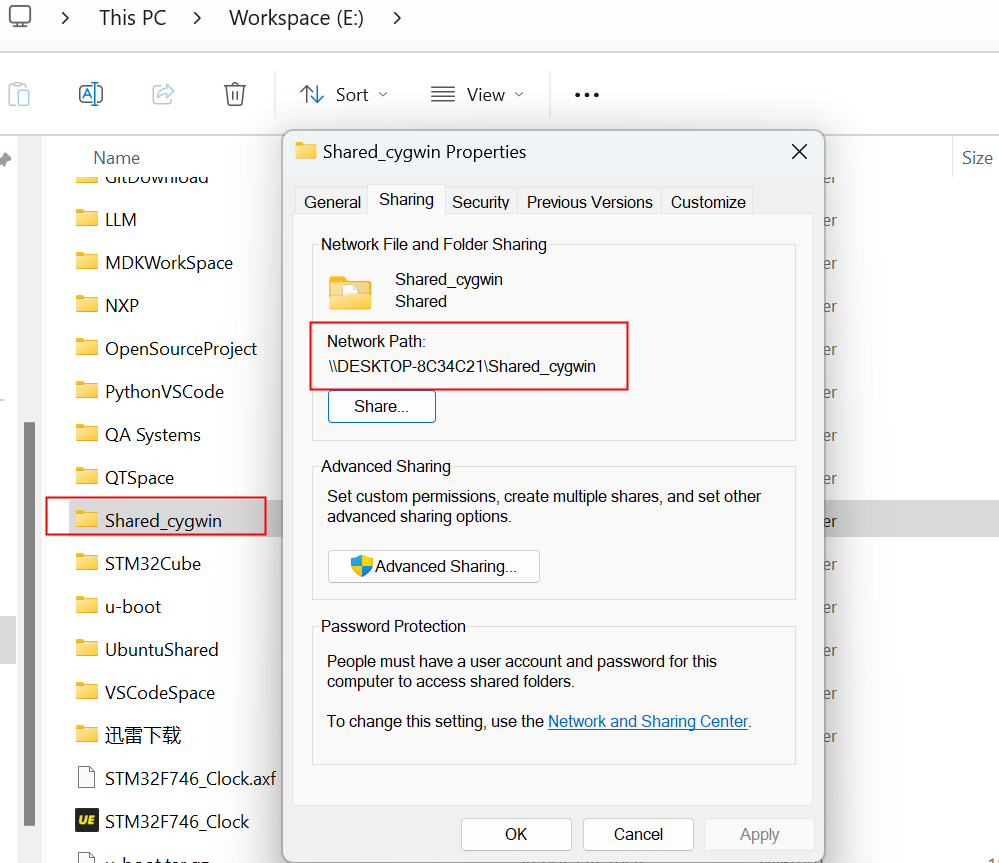Open the View dropdown menu
The height and width of the screenshot is (863, 999).
[477, 94]
